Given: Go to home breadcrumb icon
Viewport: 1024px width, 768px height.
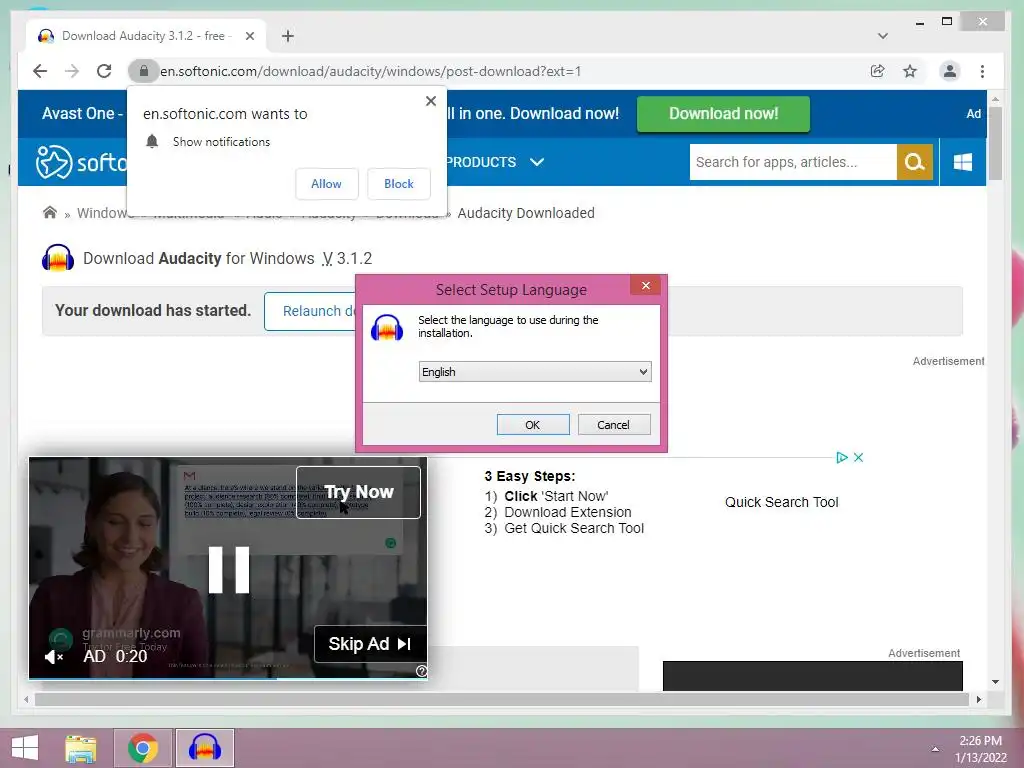Looking at the screenshot, I should coord(50,212).
